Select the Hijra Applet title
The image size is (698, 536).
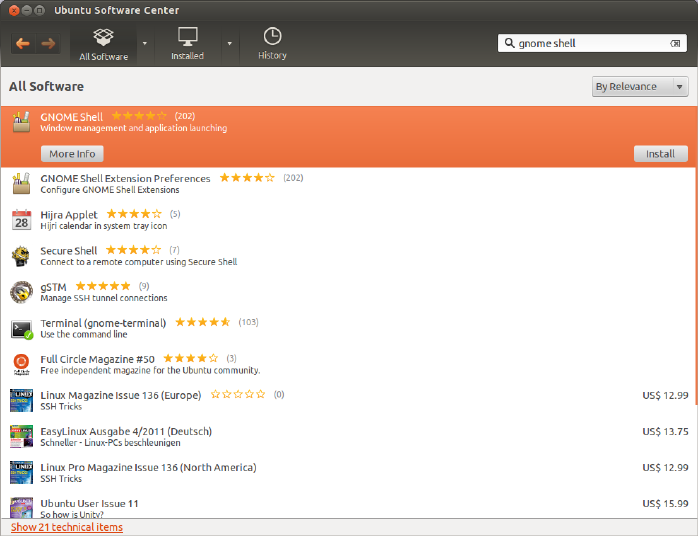point(69,215)
